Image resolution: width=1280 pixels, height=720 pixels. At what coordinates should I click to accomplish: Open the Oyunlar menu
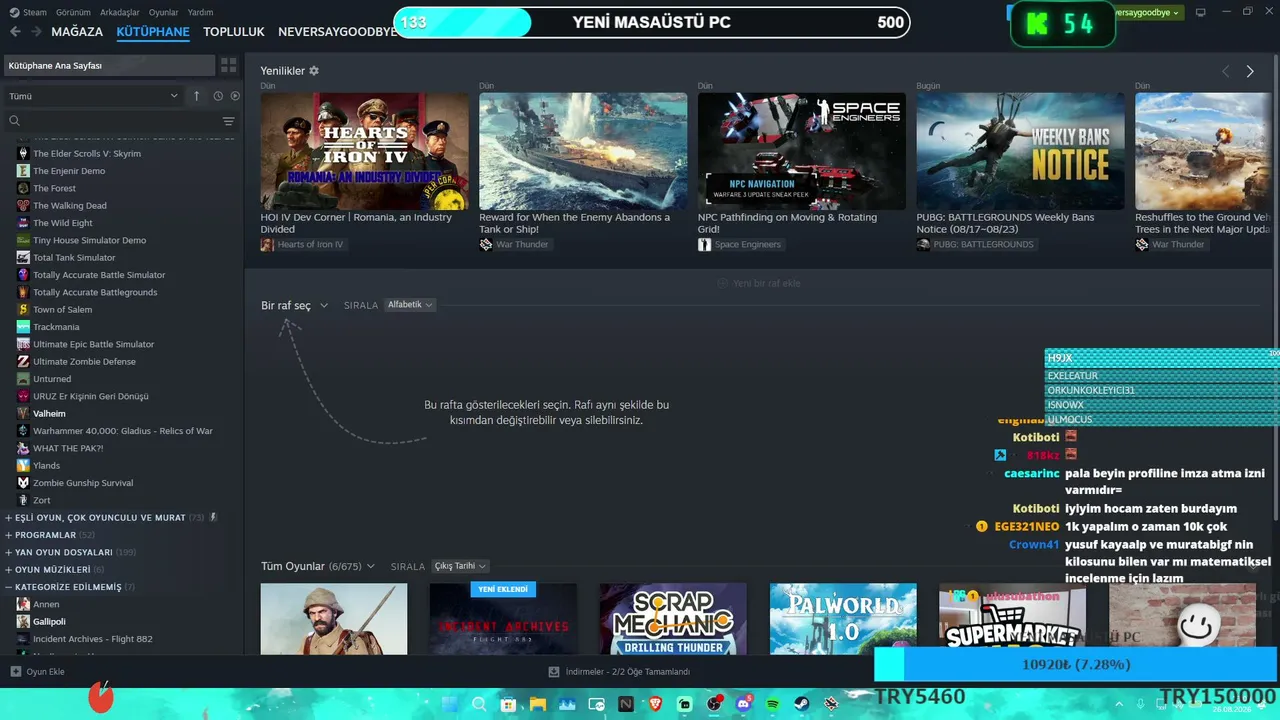(164, 12)
